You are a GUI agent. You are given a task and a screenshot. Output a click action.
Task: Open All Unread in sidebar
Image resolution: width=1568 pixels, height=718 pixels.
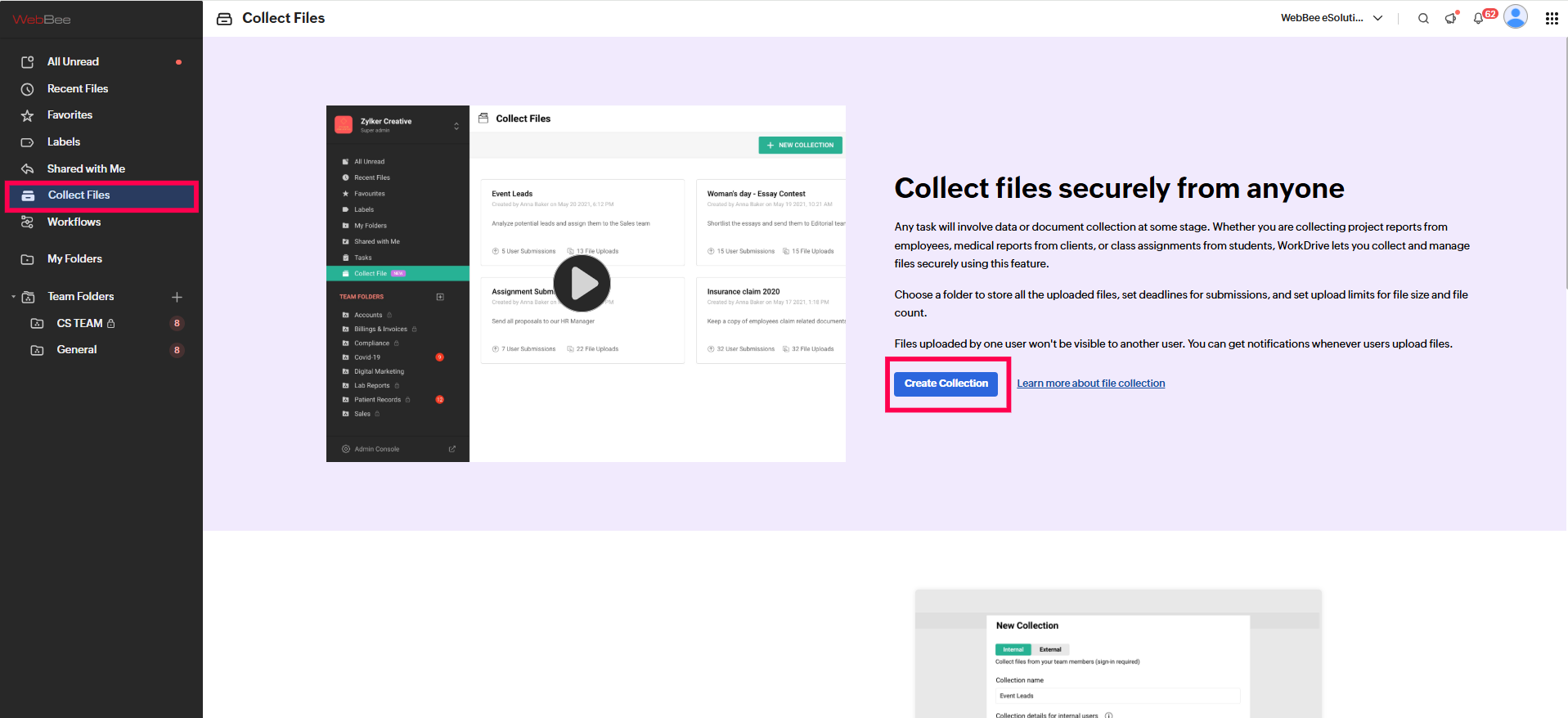click(x=73, y=62)
